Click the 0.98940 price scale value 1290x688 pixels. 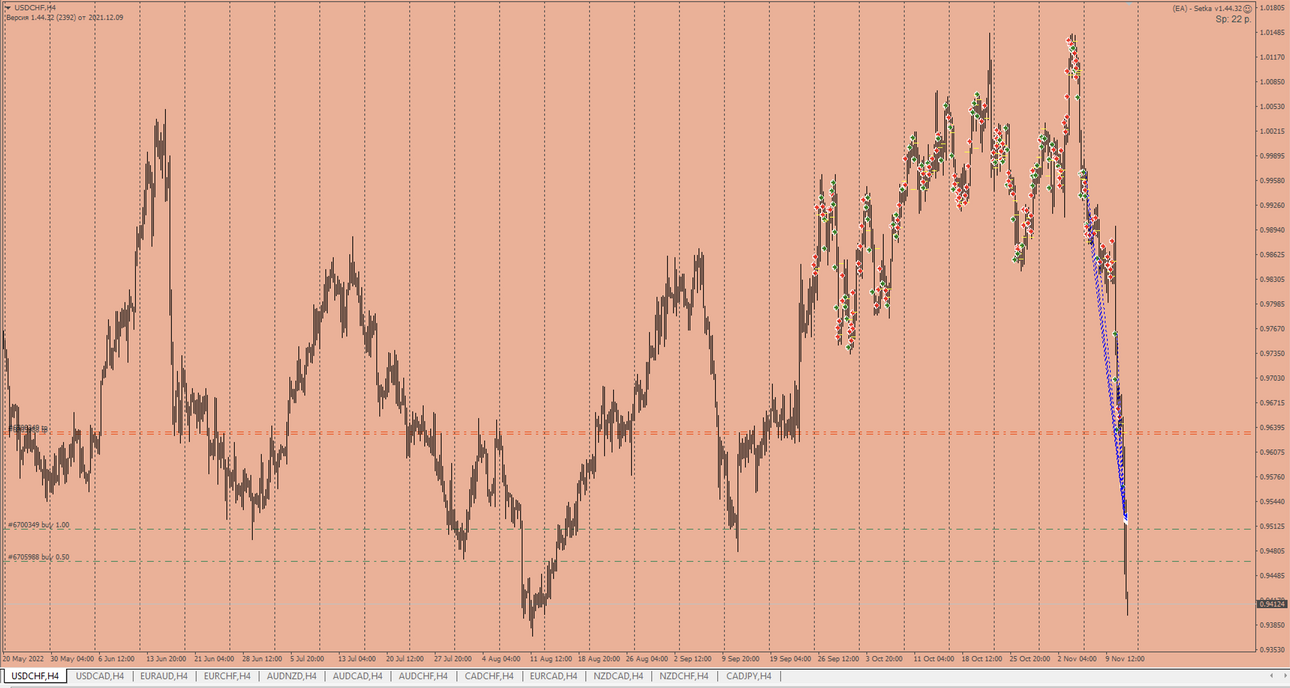coord(1272,230)
